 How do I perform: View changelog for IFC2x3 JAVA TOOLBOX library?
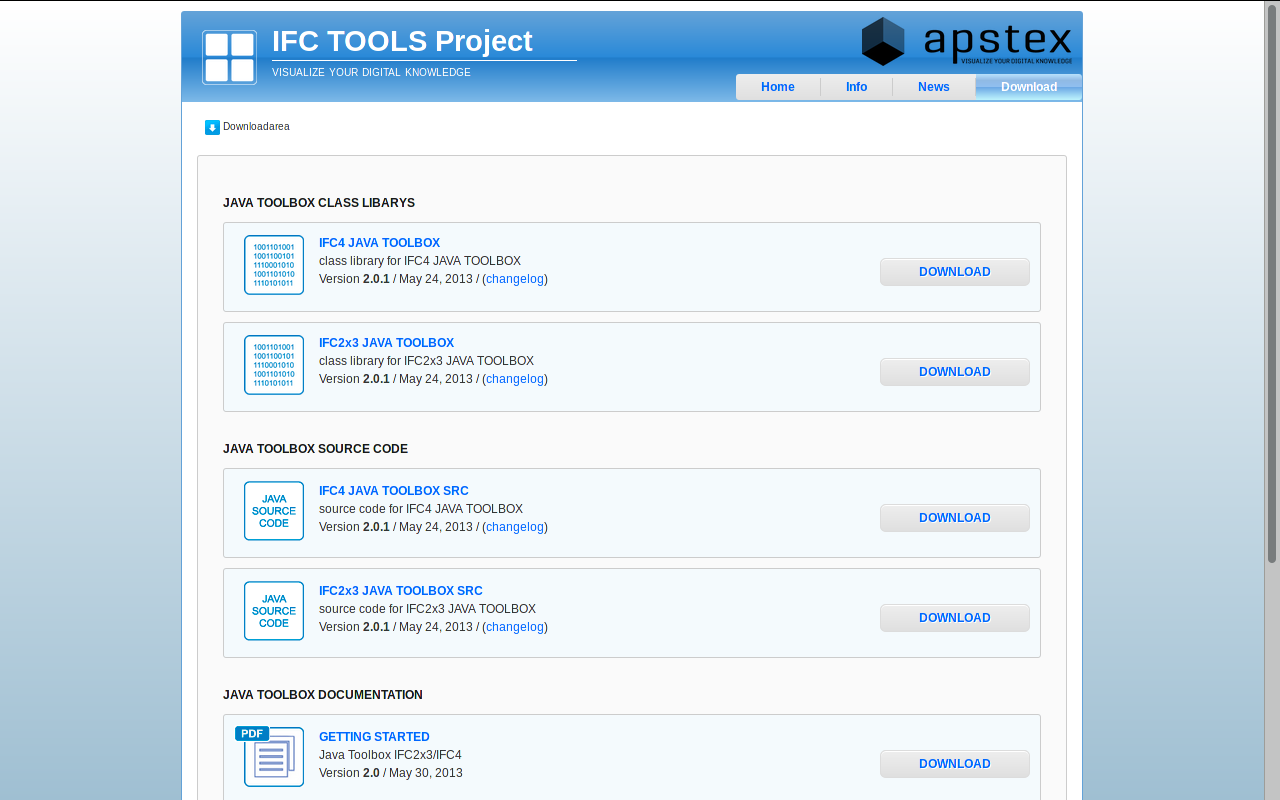(515, 379)
